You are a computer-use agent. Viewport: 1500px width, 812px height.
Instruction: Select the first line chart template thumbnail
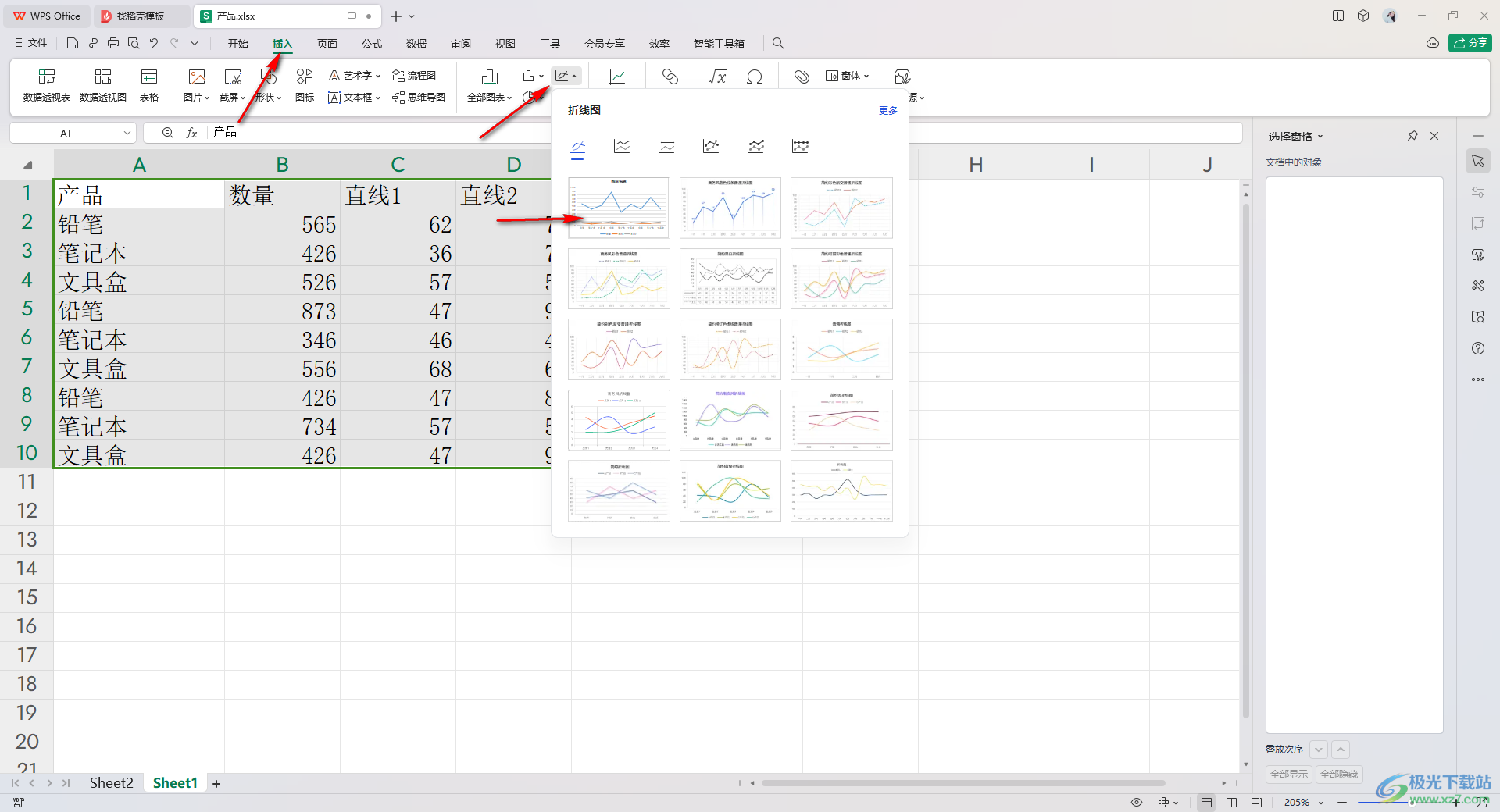[619, 208]
